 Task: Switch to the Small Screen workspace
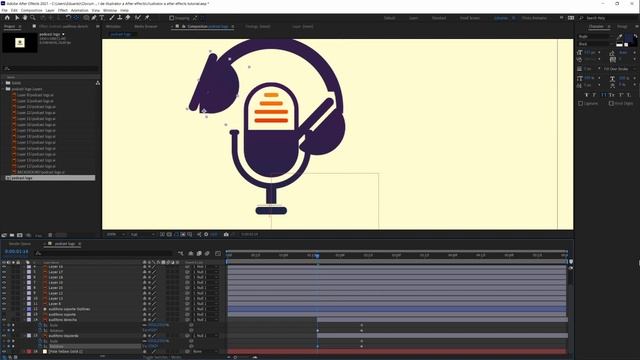(x=470, y=18)
